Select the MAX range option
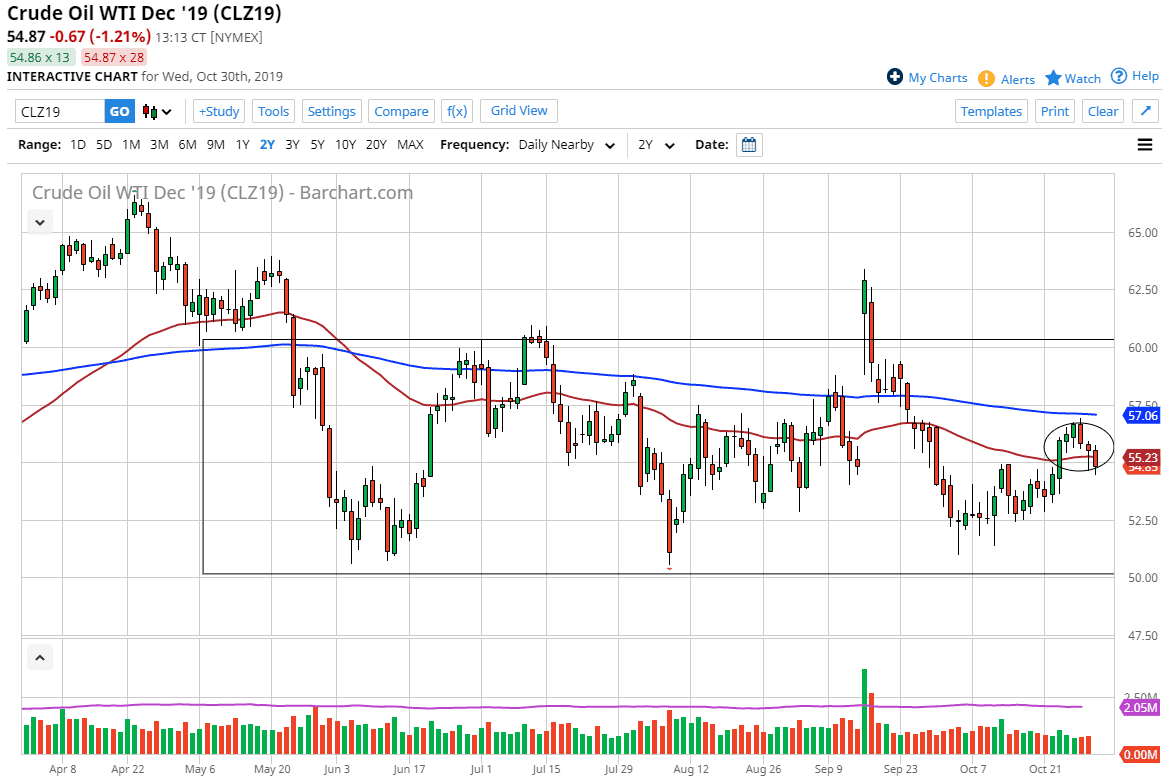Viewport: 1167px width, 776px height. [410, 145]
